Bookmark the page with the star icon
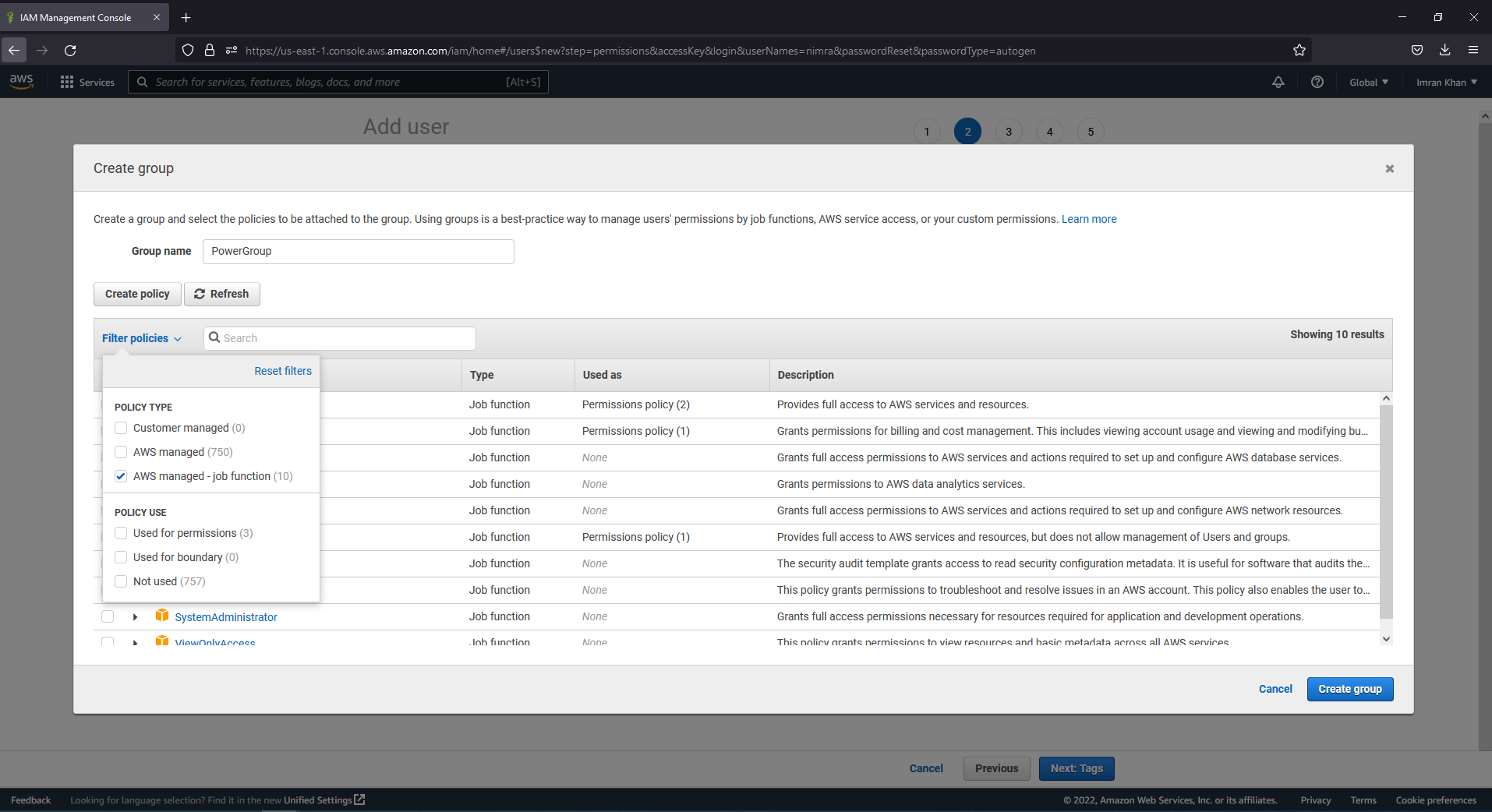The height and width of the screenshot is (812, 1492). pos(1299,50)
